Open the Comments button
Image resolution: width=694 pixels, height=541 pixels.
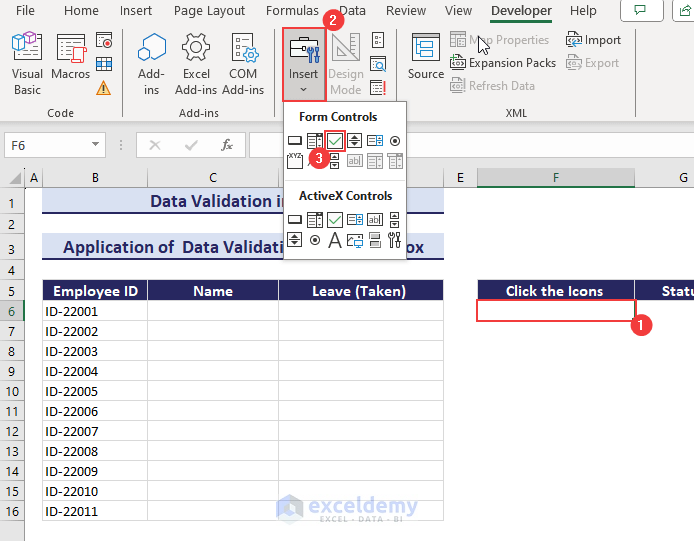click(x=641, y=11)
